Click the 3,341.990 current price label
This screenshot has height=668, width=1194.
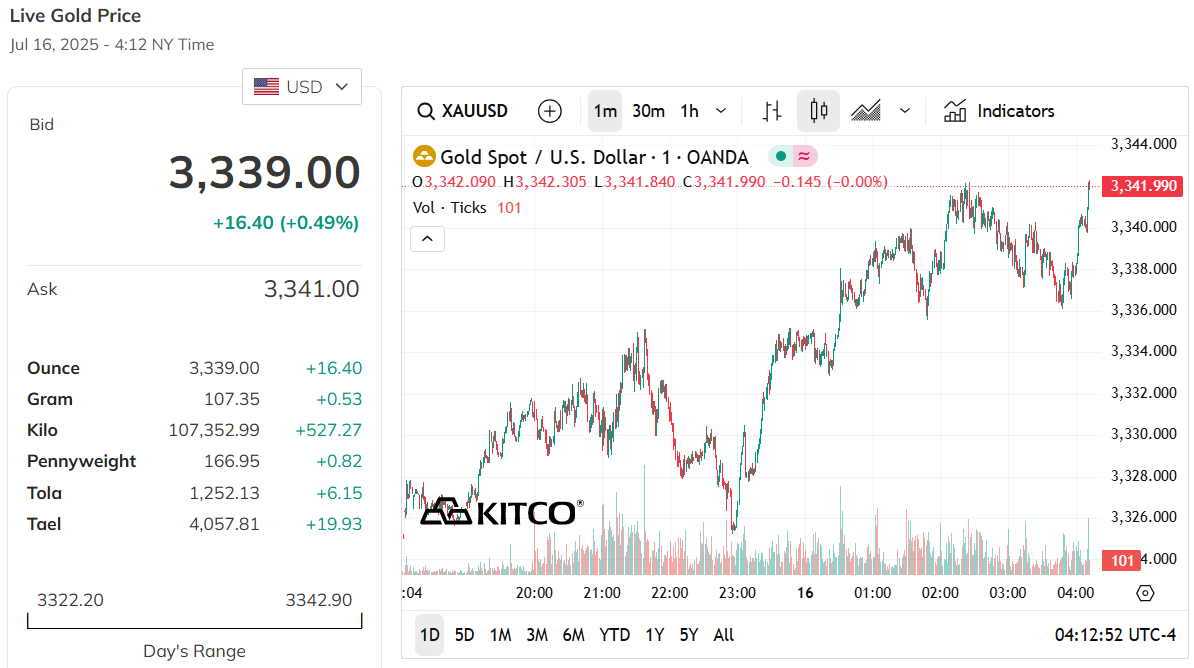1142,186
